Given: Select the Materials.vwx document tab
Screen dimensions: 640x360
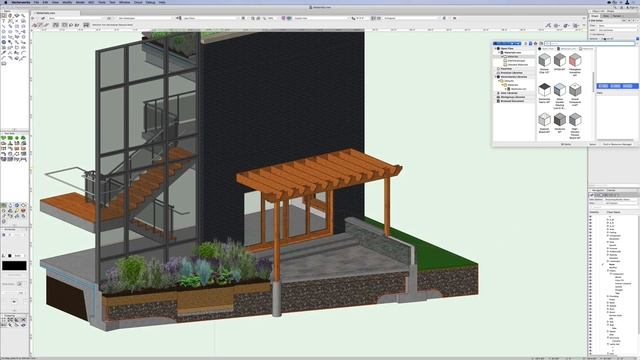Looking at the screenshot, I should point(56,13).
